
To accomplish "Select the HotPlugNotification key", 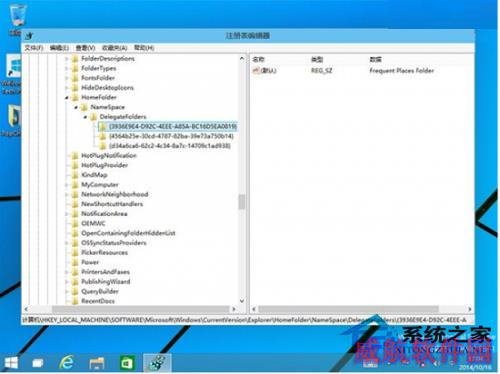I will [x=109, y=156].
